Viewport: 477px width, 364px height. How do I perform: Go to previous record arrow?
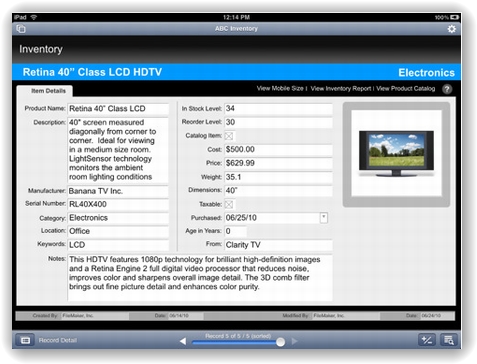coord(183,341)
